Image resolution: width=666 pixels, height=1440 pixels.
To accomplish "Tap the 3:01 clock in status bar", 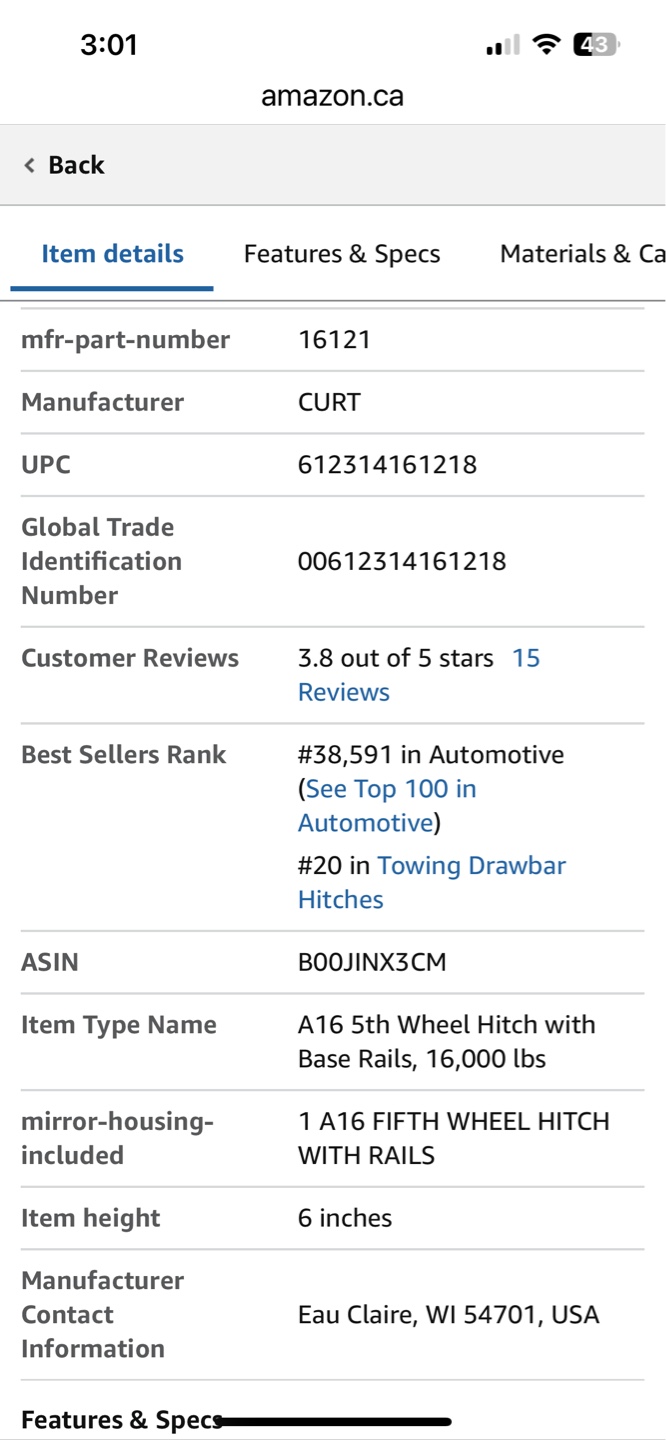I will pos(109,45).
